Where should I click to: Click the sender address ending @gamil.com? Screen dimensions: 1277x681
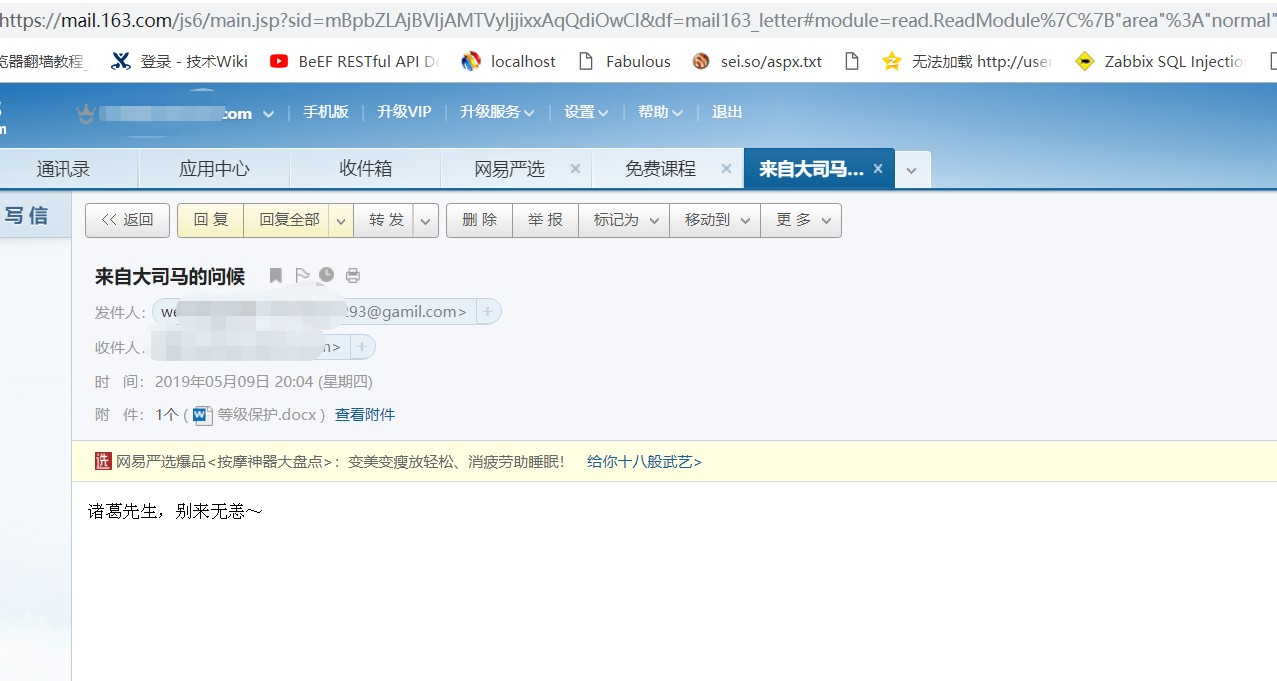click(x=314, y=312)
